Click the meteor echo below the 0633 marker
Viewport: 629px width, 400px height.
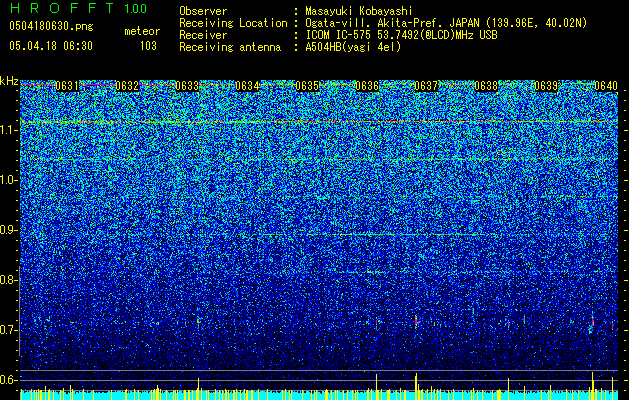point(198,321)
